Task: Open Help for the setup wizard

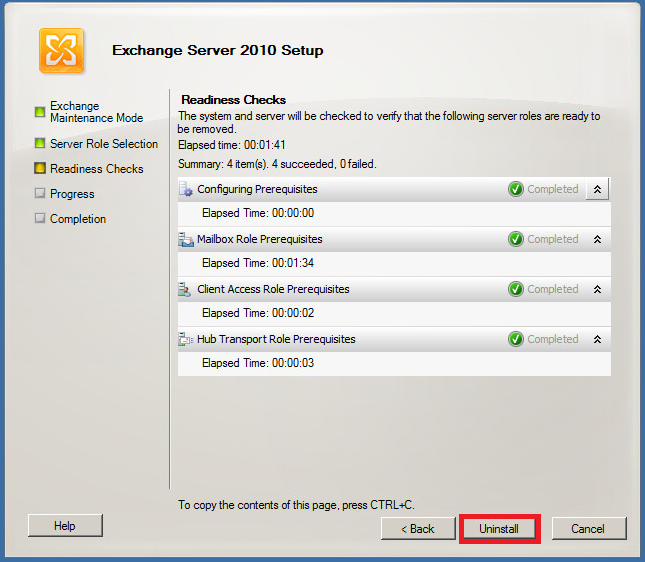Action: click(x=65, y=526)
